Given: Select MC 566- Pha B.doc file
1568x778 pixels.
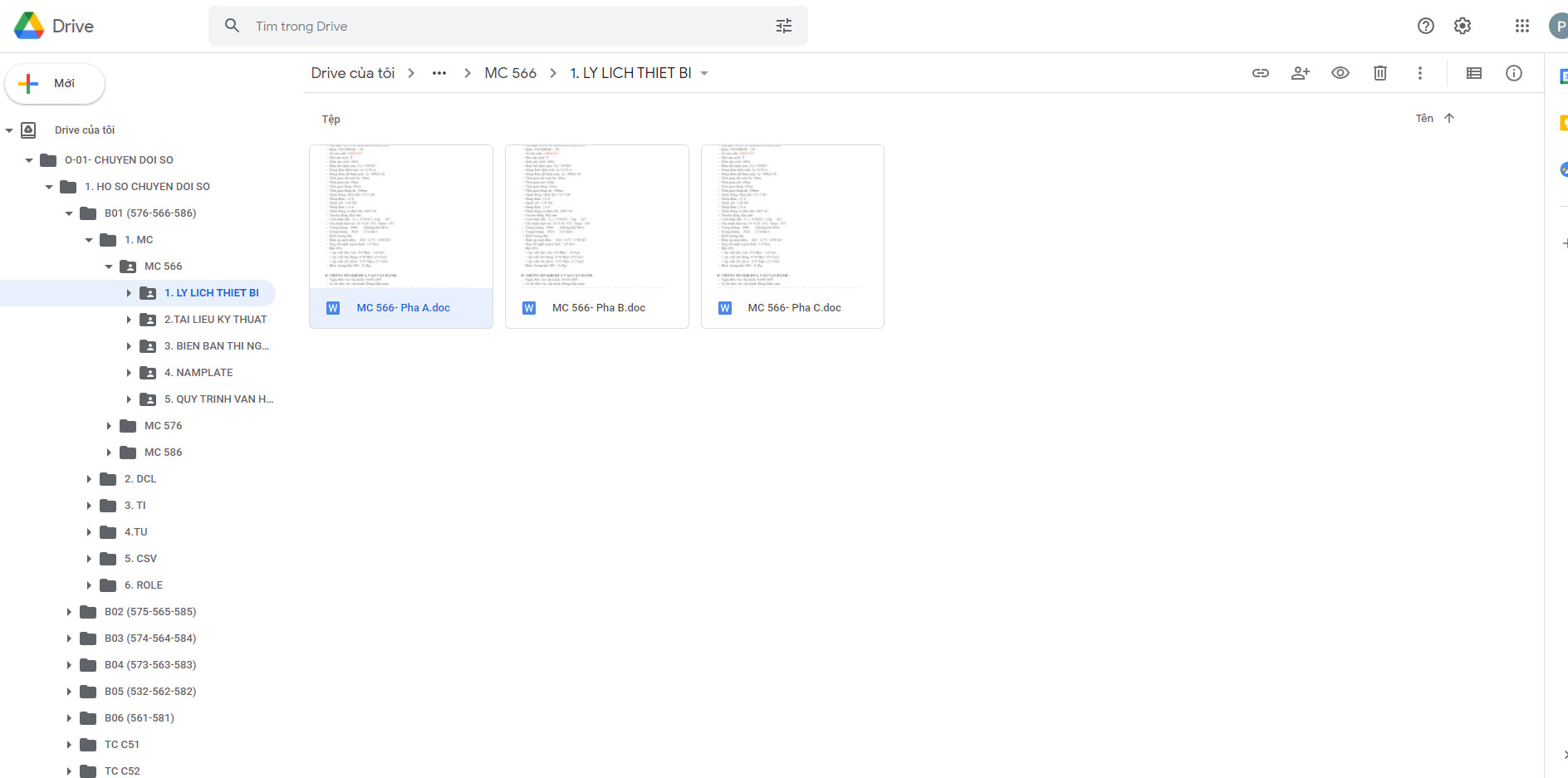Looking at the screenshot, I should point(597,308).
